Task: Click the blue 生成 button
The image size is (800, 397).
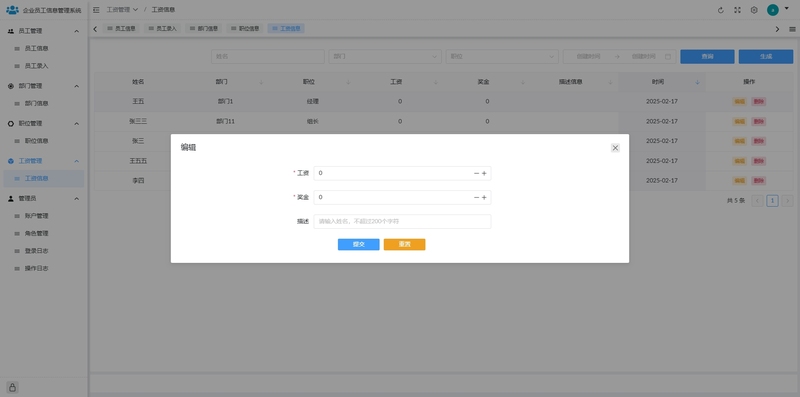Action: (x=766, y=57)
